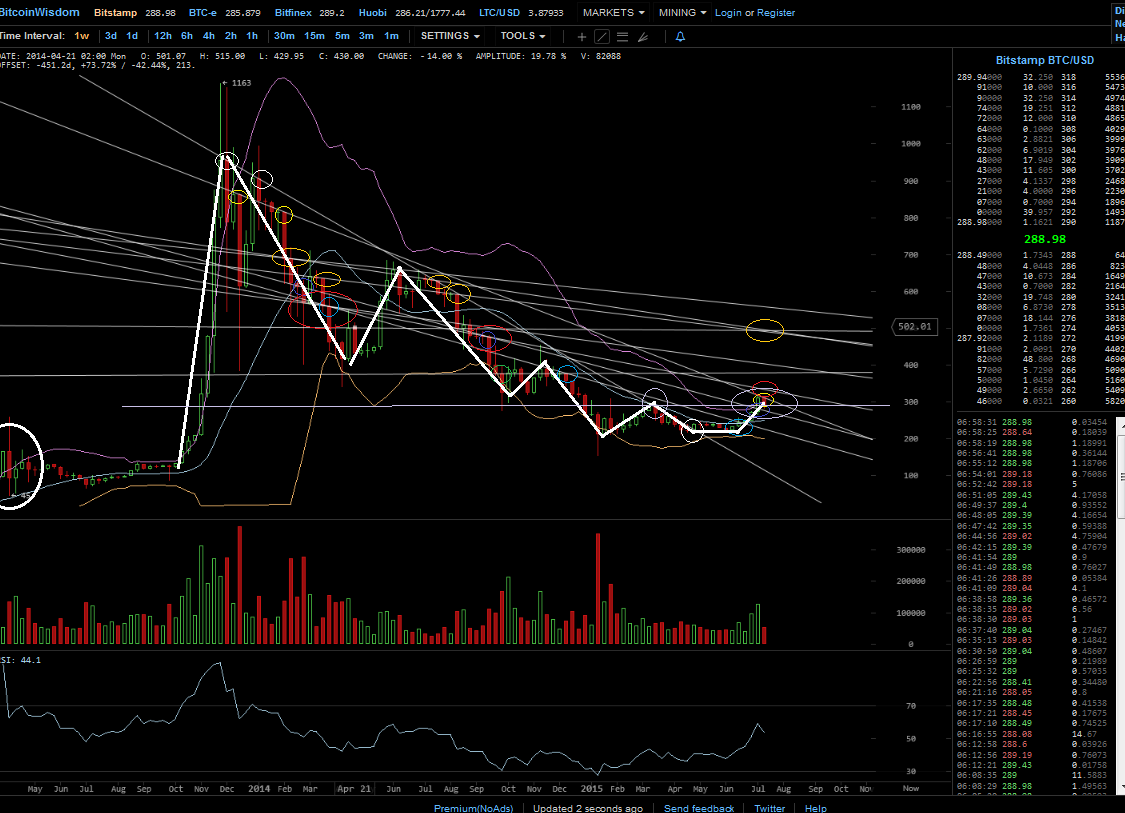Set time interval to 3m

click(x=366, y=36)
